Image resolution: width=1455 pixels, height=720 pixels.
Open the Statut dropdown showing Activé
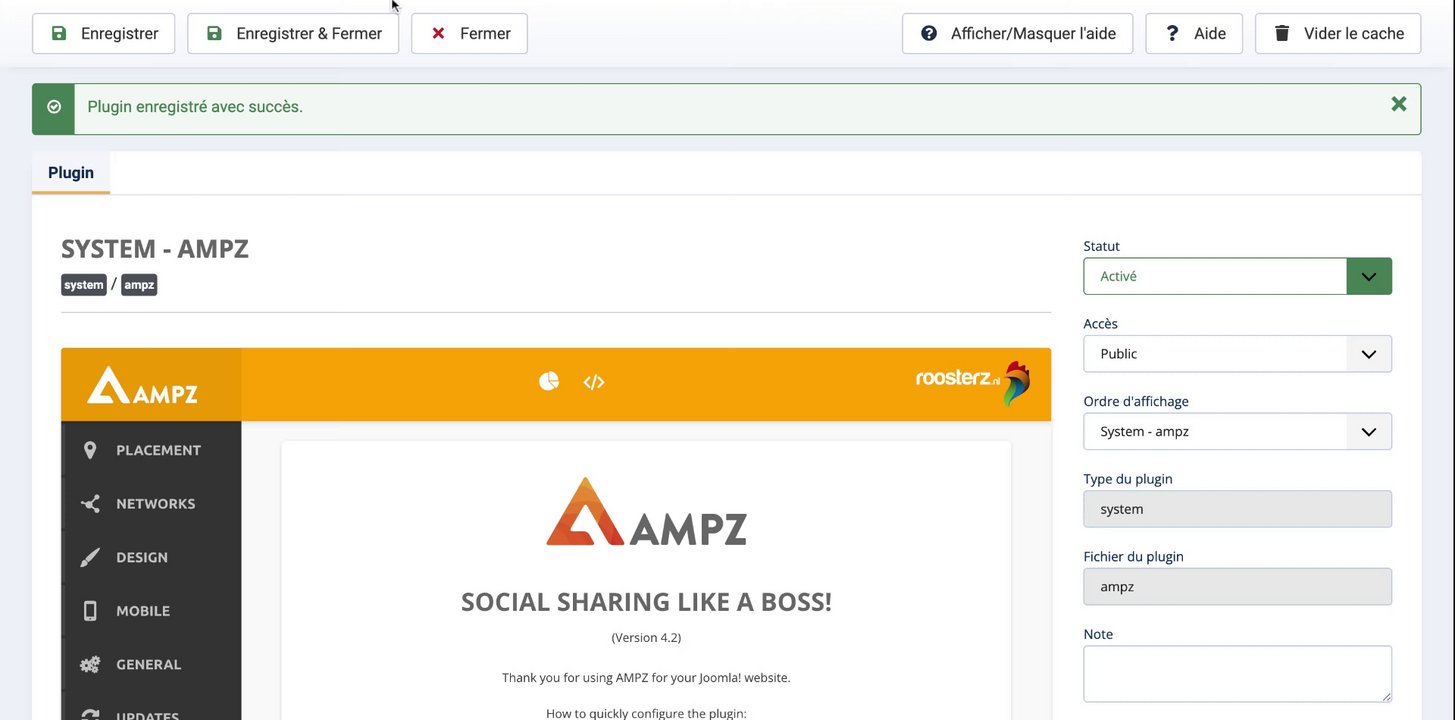coord(1237,276)
